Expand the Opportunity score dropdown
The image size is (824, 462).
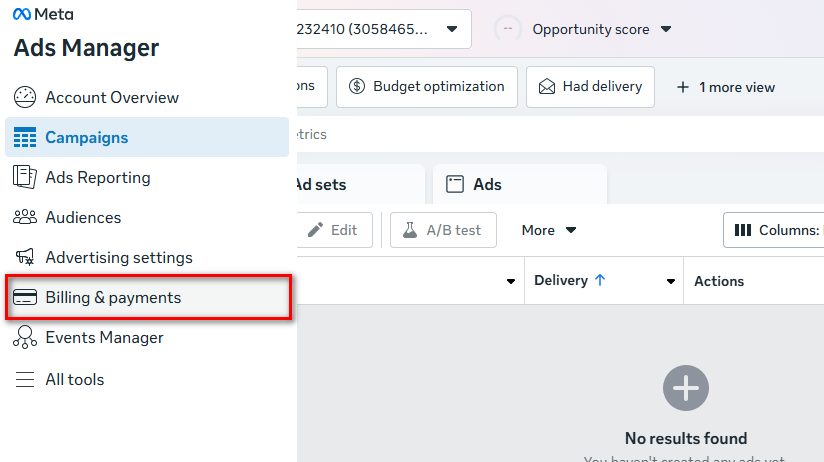667,30
